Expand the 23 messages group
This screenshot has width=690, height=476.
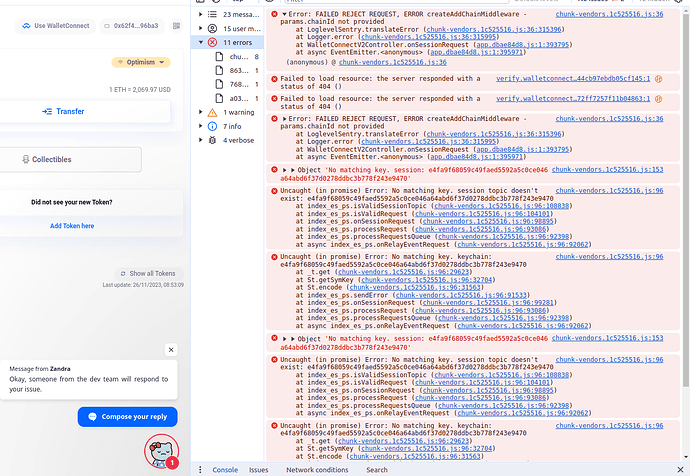point(201,15)
